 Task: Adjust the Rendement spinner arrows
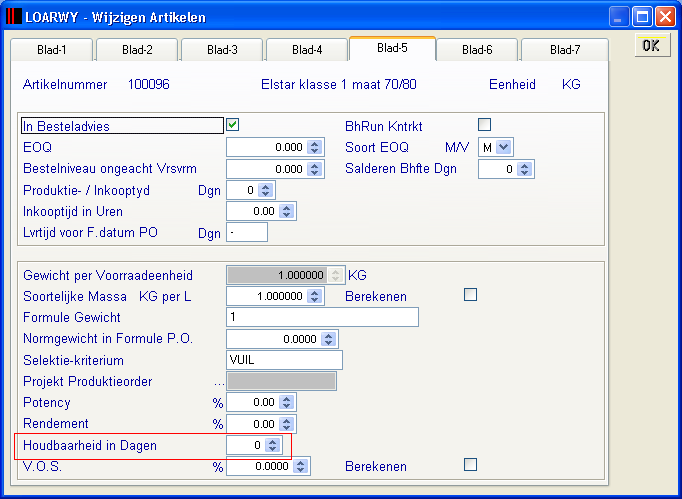click(x=287, y=424)
